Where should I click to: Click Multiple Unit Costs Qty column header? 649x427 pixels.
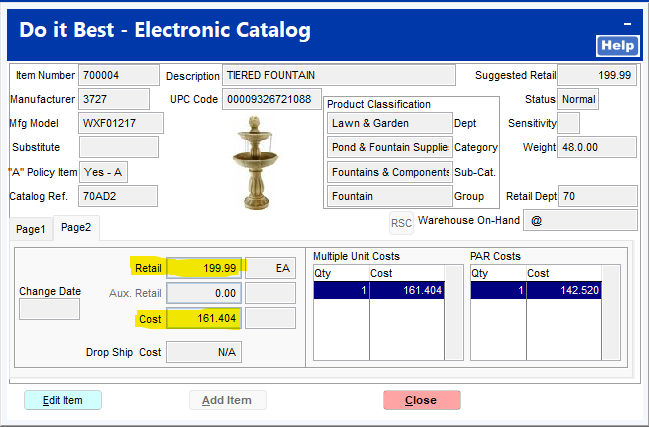point(341,273)
